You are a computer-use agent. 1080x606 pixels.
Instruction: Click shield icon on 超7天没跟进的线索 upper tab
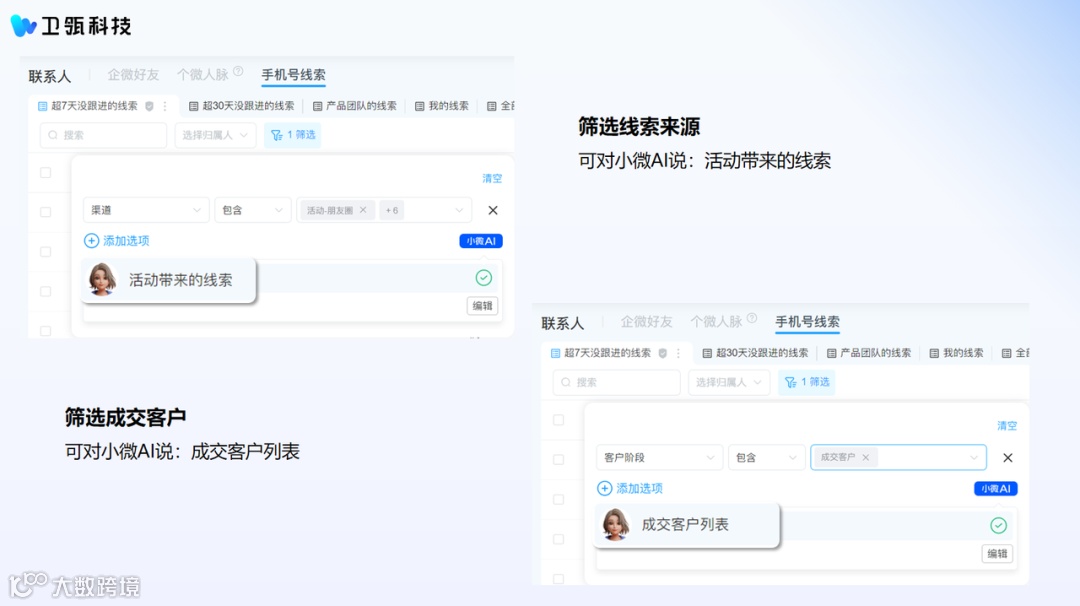click(149, 106)
